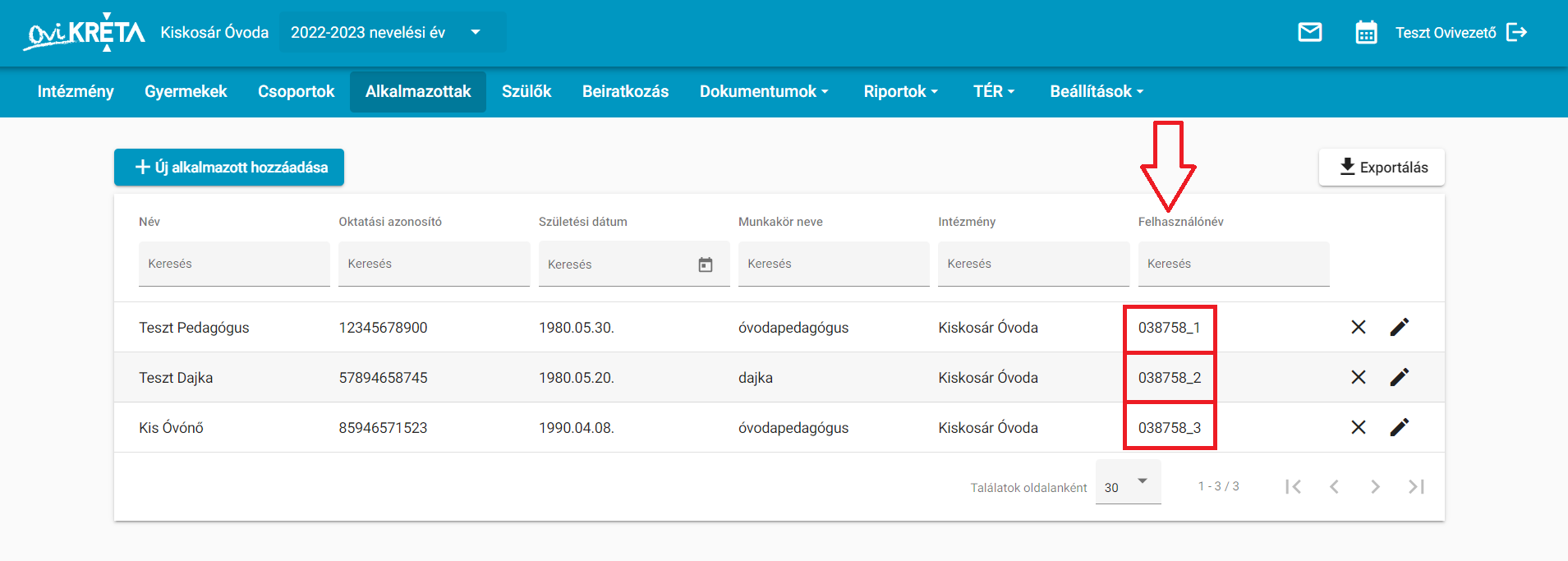Select the Alkalmazottak tab
1568x561 pixels.
tap(418, 91)
